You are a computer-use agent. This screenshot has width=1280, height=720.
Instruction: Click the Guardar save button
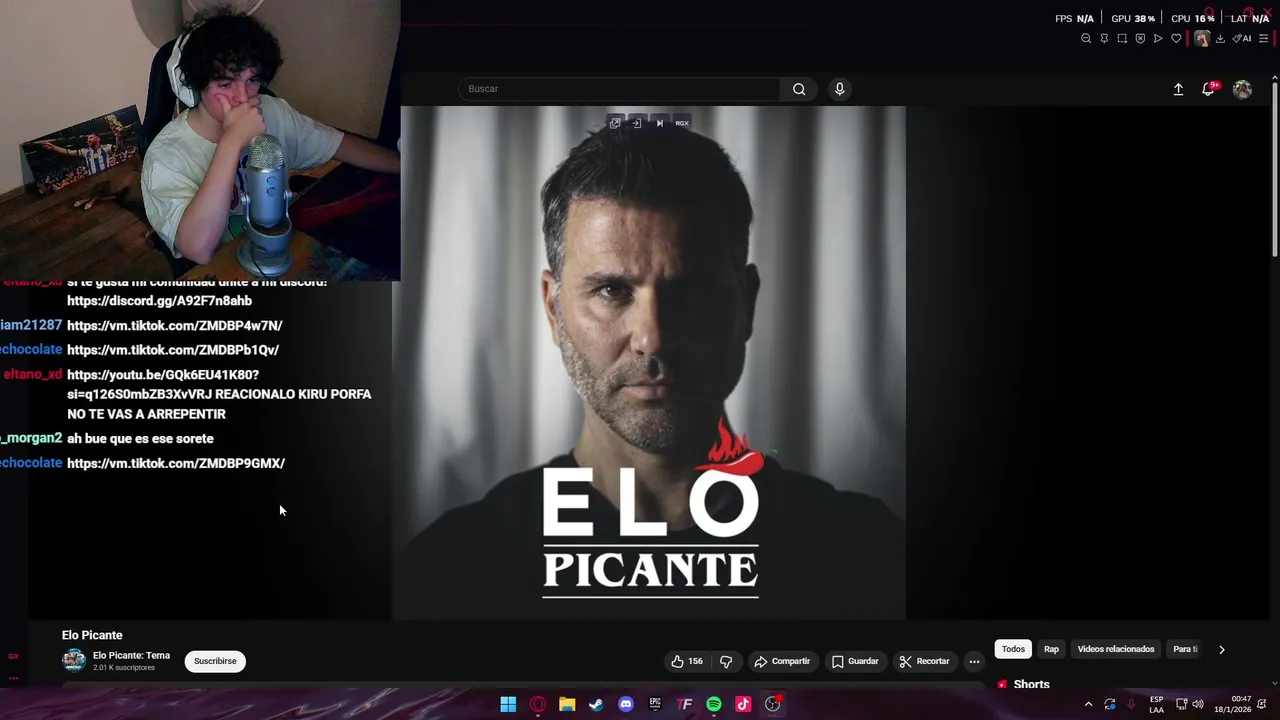pos(855,661)
